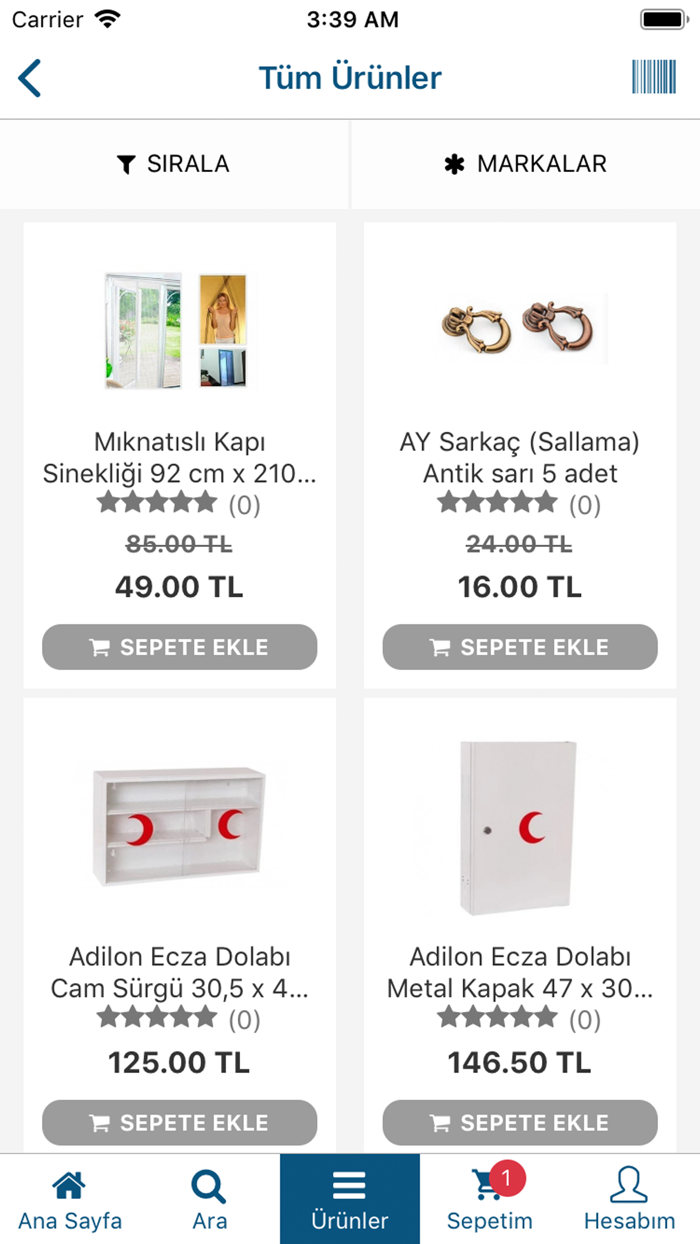Screen dimensions: 700x1244
Task: Open the SIRALA sorting options
Action: coord(173,164)
